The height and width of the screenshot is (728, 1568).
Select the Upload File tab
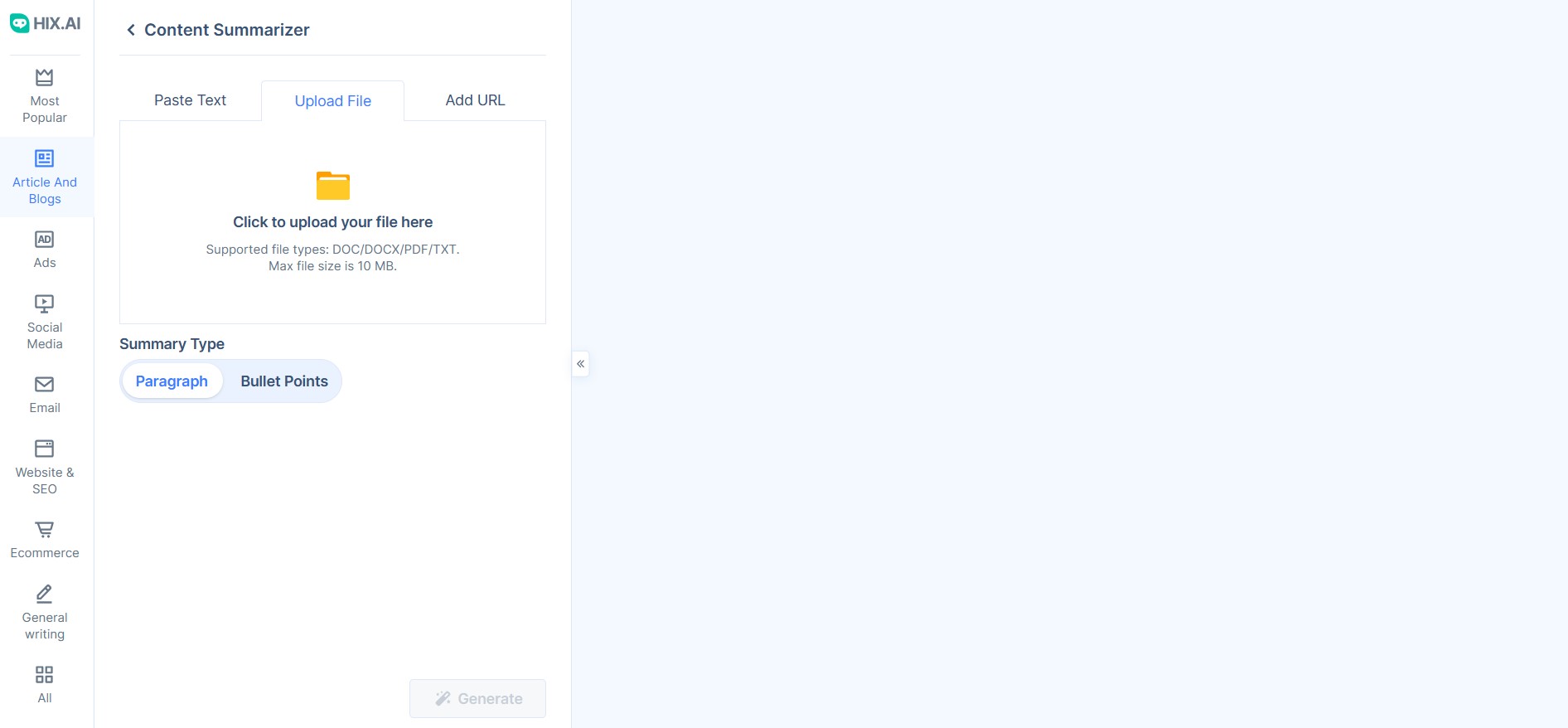[333, 101]
